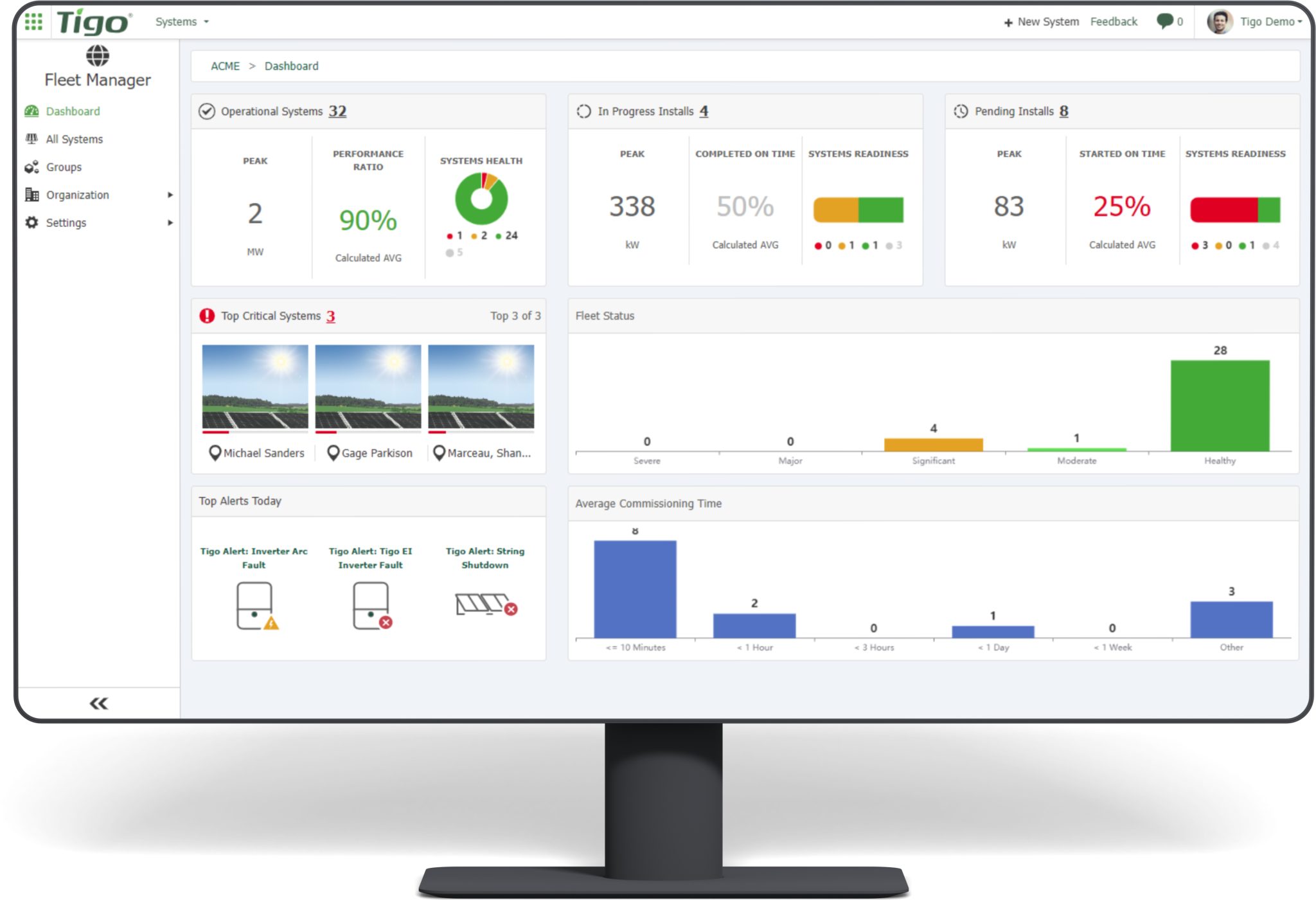Screen dimensions: 1316x900
Task: Click the New System button
Action: [1042, 21]
